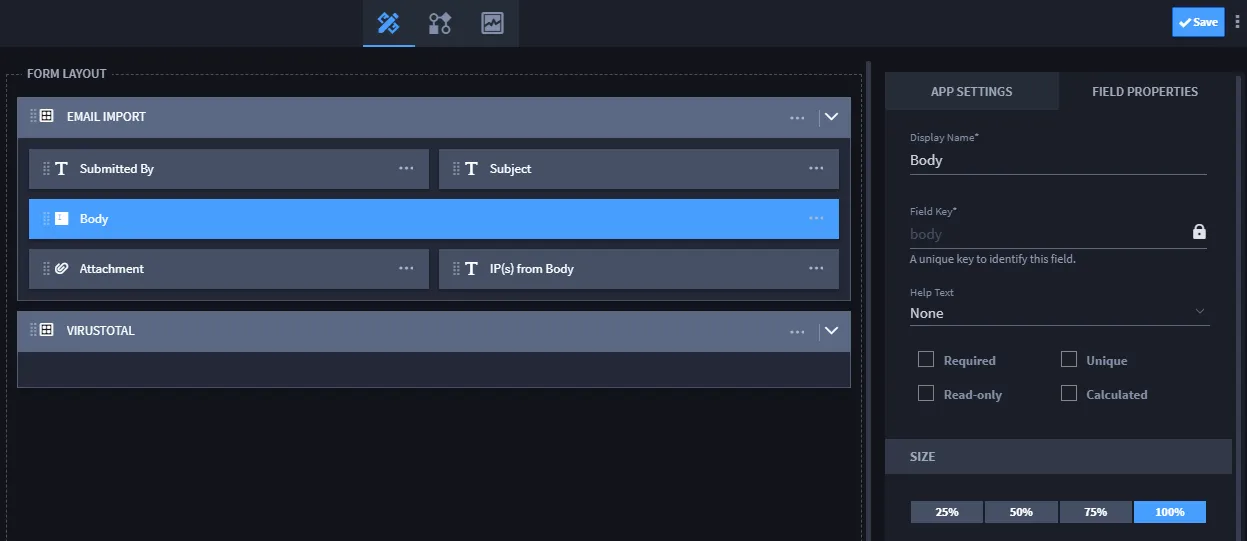Select the Submitted By field
The width and height of the screenshot is (1247, 541).
click(x=229, y=169)
